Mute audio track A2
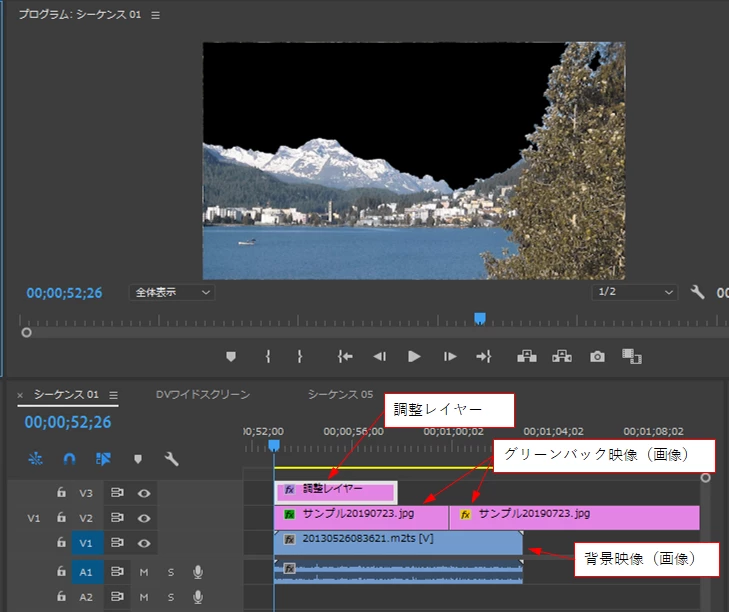 tap(144, 597)
